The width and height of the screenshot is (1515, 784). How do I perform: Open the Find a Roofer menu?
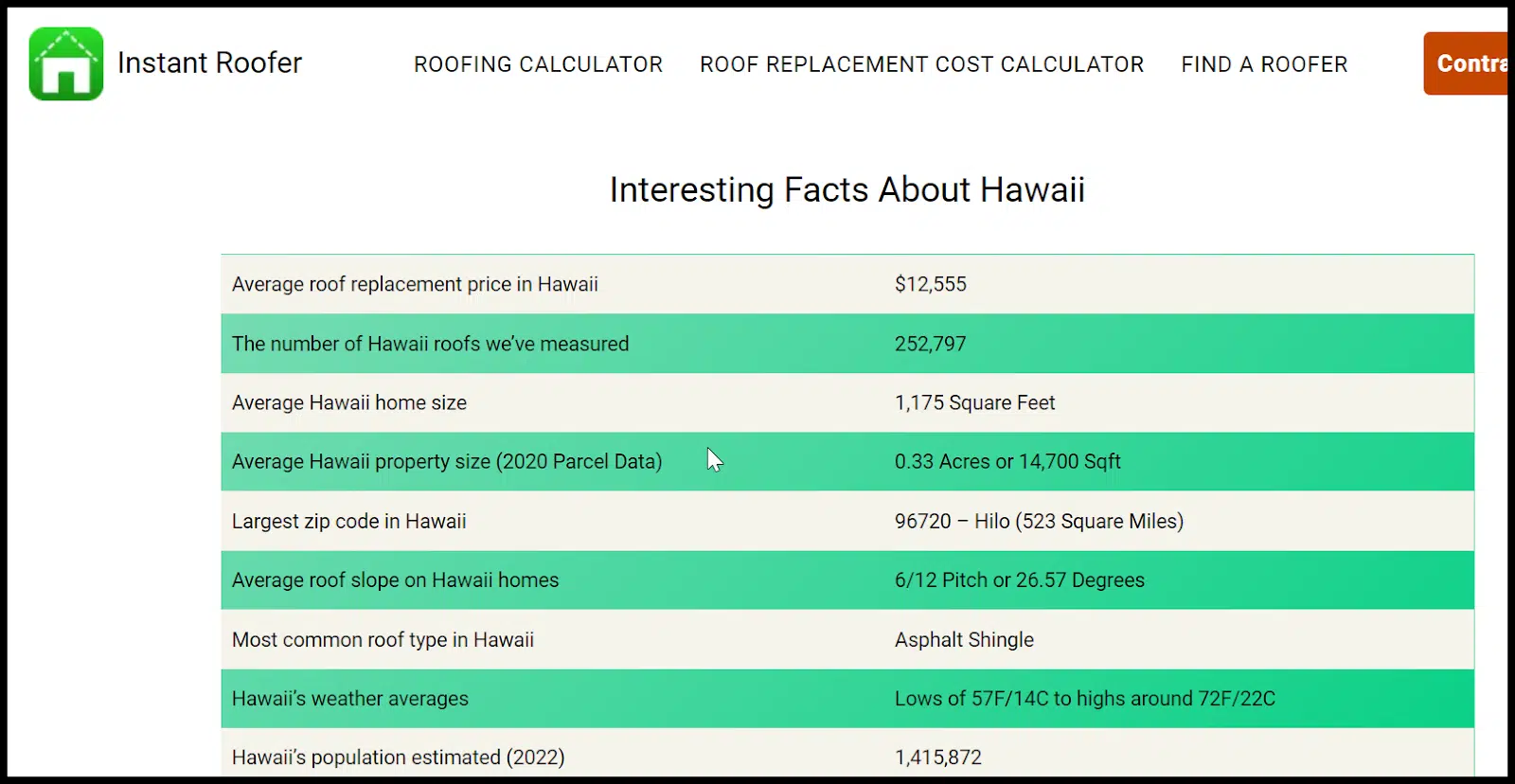click(1264, 64)
